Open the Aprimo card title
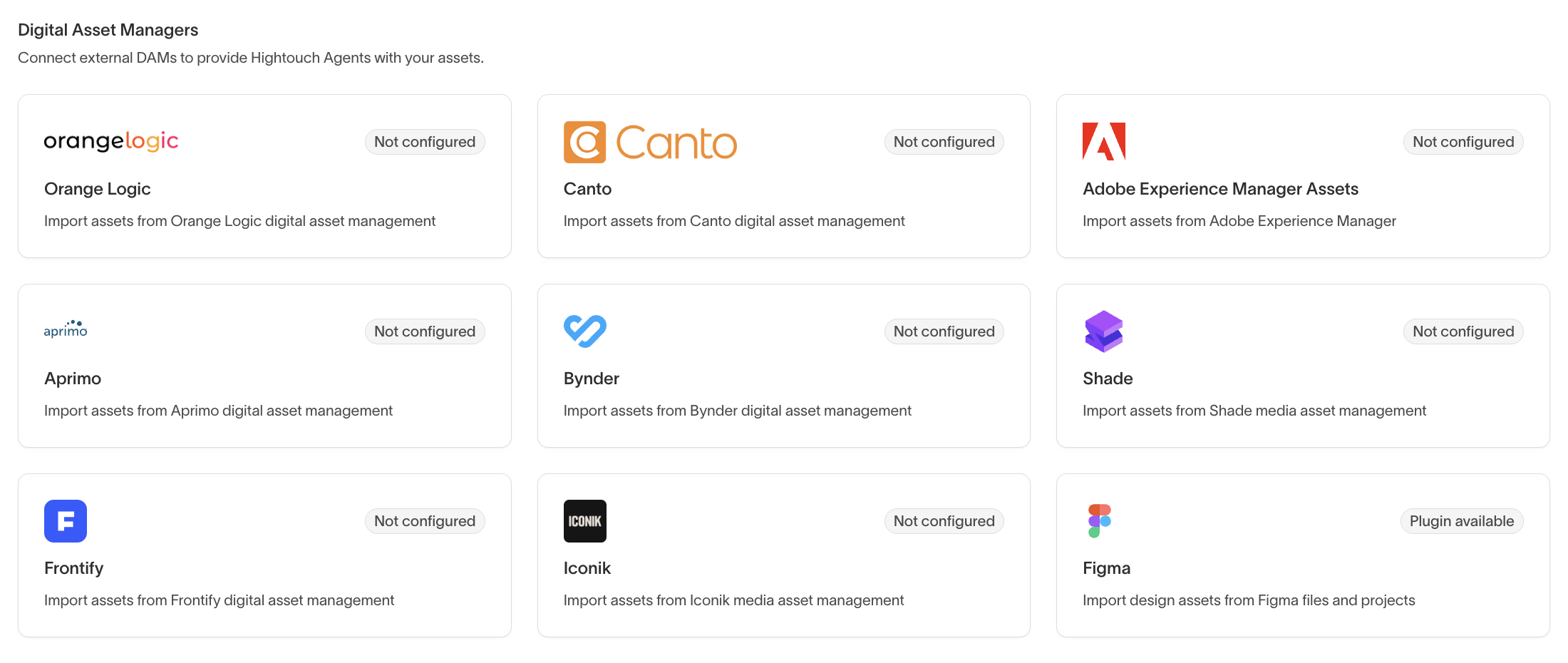1568x663 pixels. (73, 379)
